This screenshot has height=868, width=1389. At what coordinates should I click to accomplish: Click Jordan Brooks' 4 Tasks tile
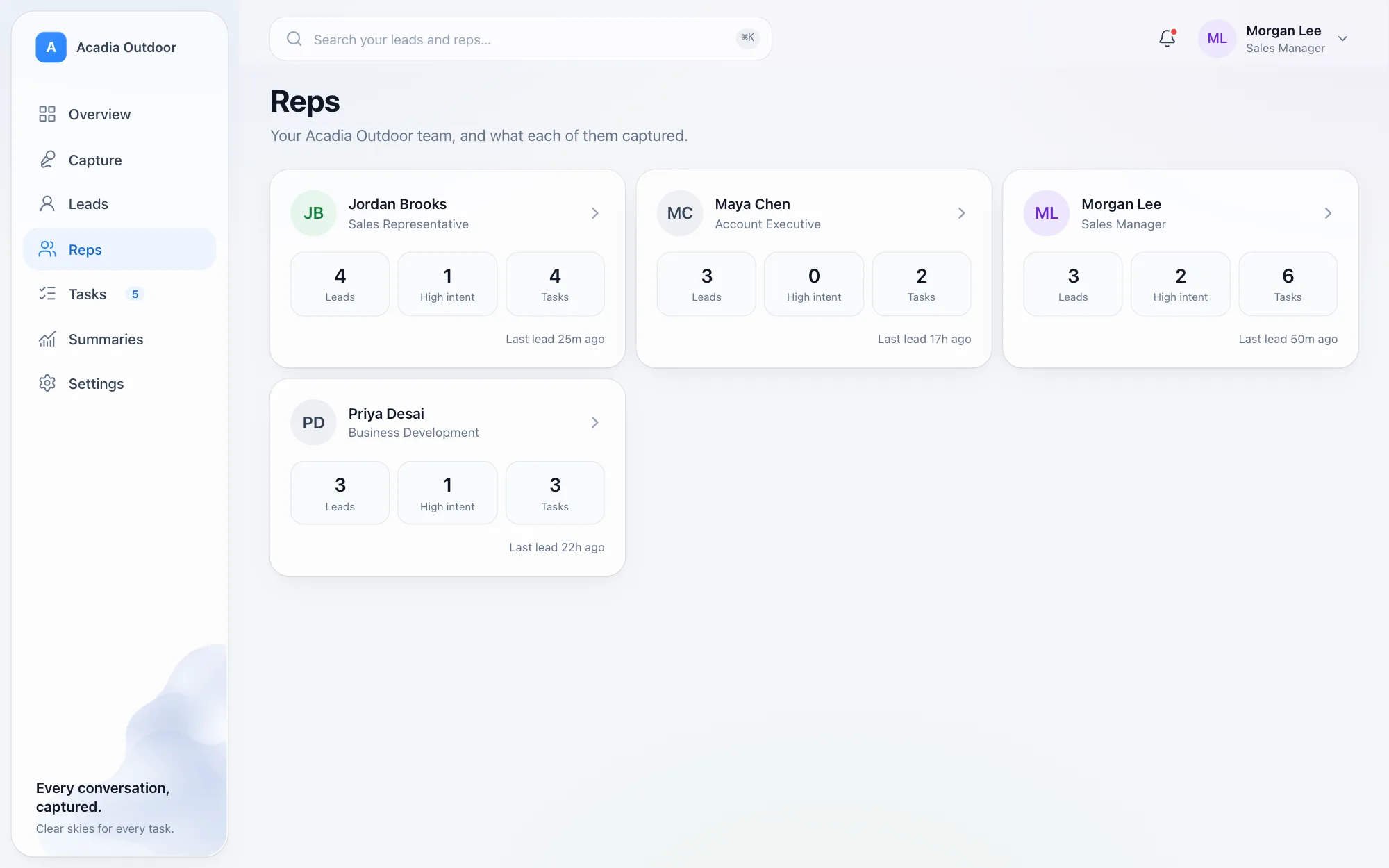pyautogui.click(x=555, y=284)
